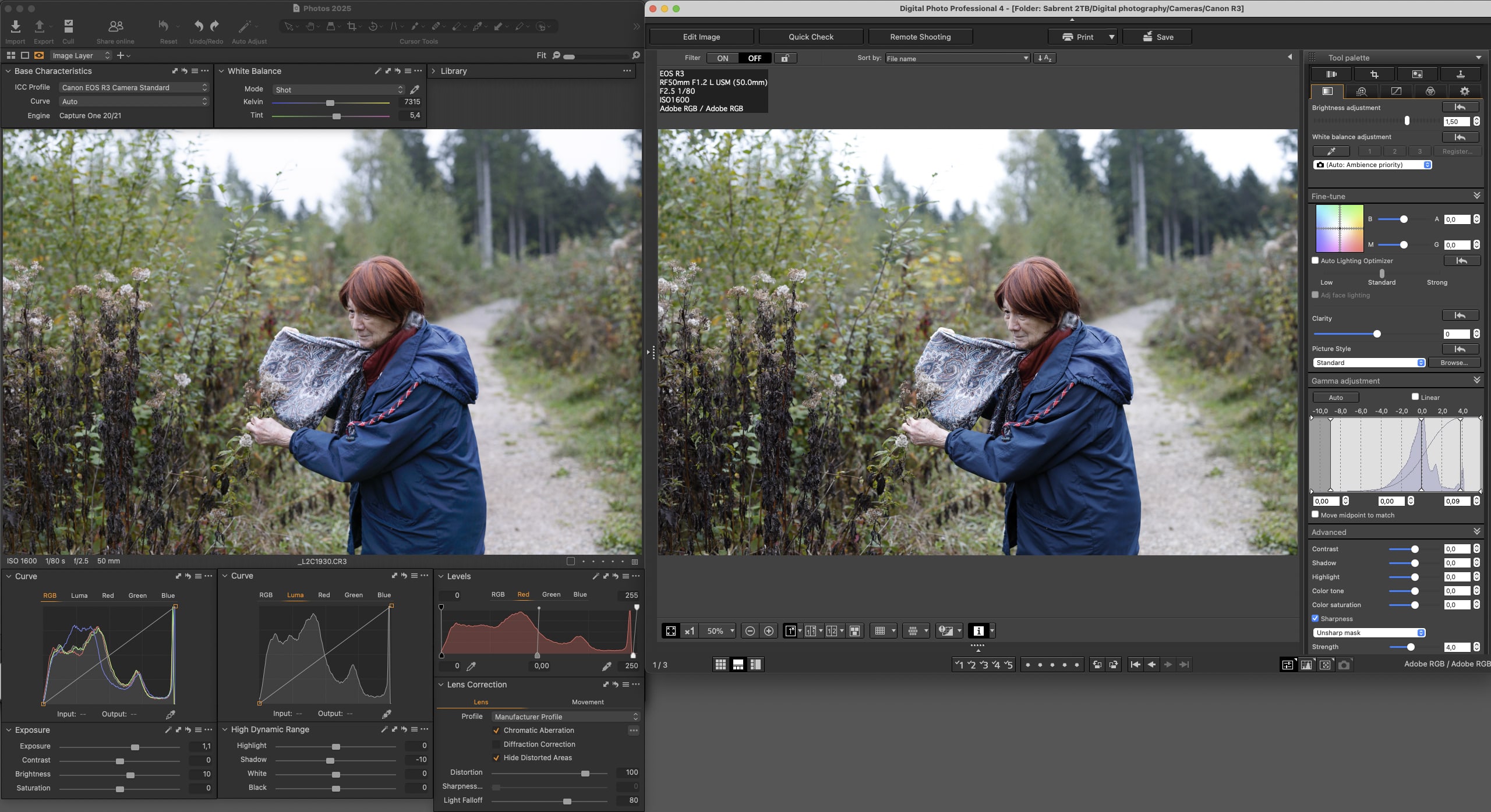The width and height of the screenshot is (1491, 812).
Task: Click the Import icon in toolbar
Action: click(x=15, y=27)
